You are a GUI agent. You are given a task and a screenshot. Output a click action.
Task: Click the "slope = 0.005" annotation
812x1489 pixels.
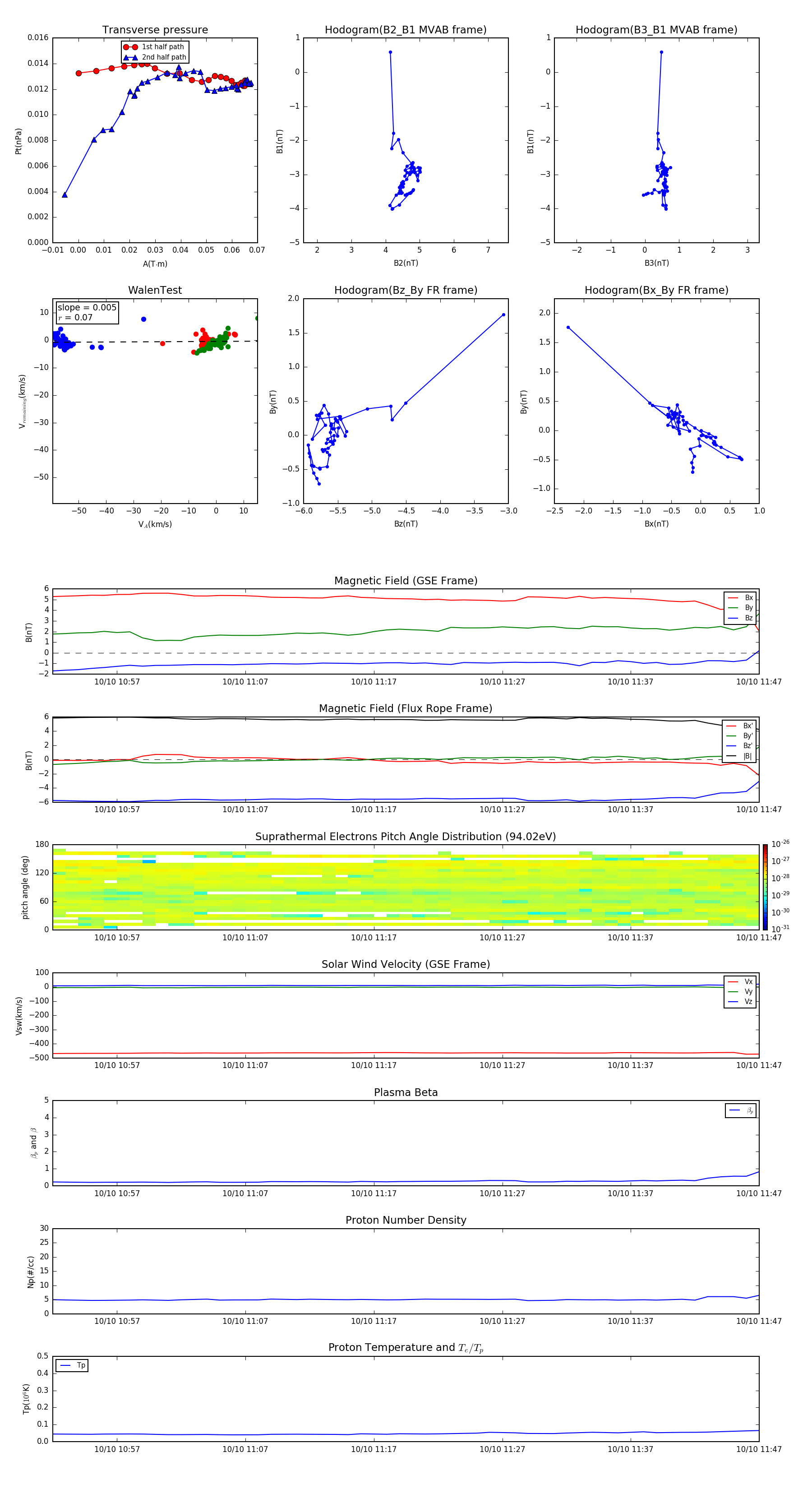click(87, 308)
